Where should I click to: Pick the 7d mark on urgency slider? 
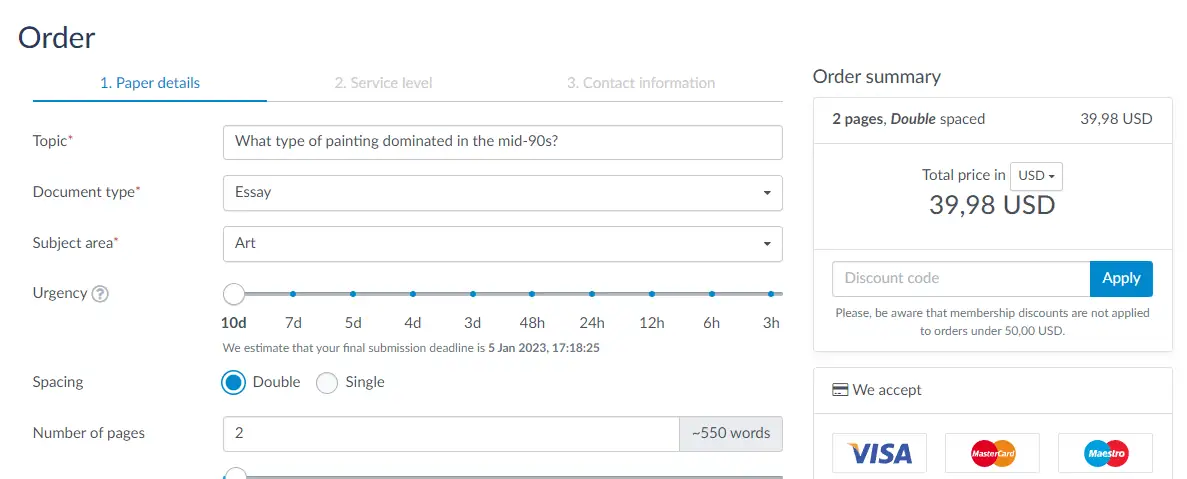(x=293, y=294)
